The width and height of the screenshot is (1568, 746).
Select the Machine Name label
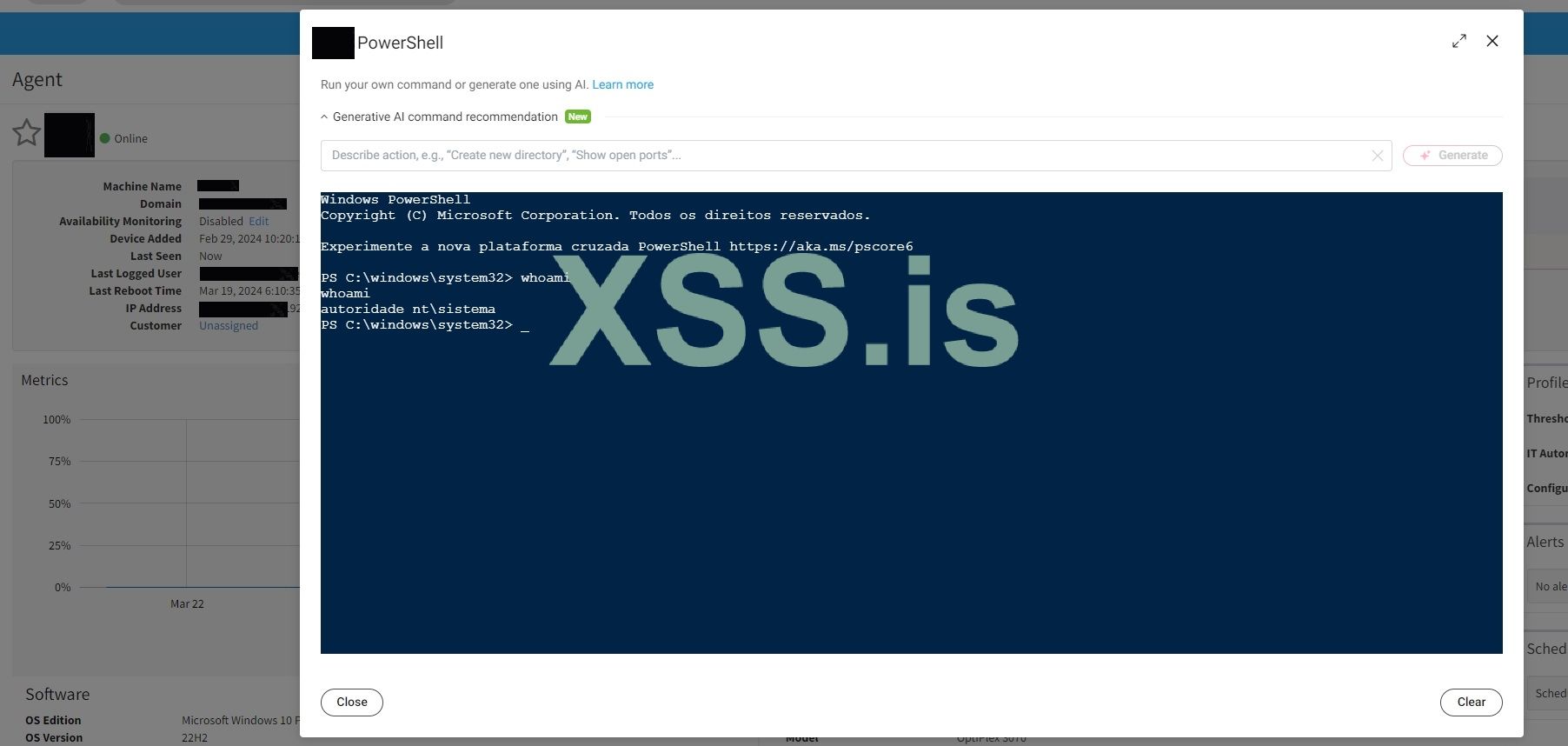[x=143, y=187]
